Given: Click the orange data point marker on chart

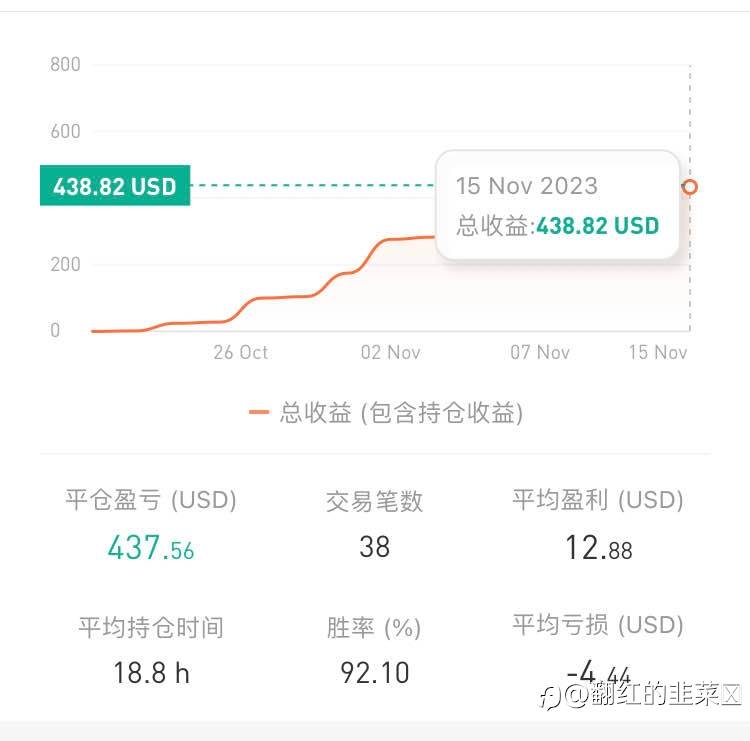Looking at the screenshot, I should [689, 187].
